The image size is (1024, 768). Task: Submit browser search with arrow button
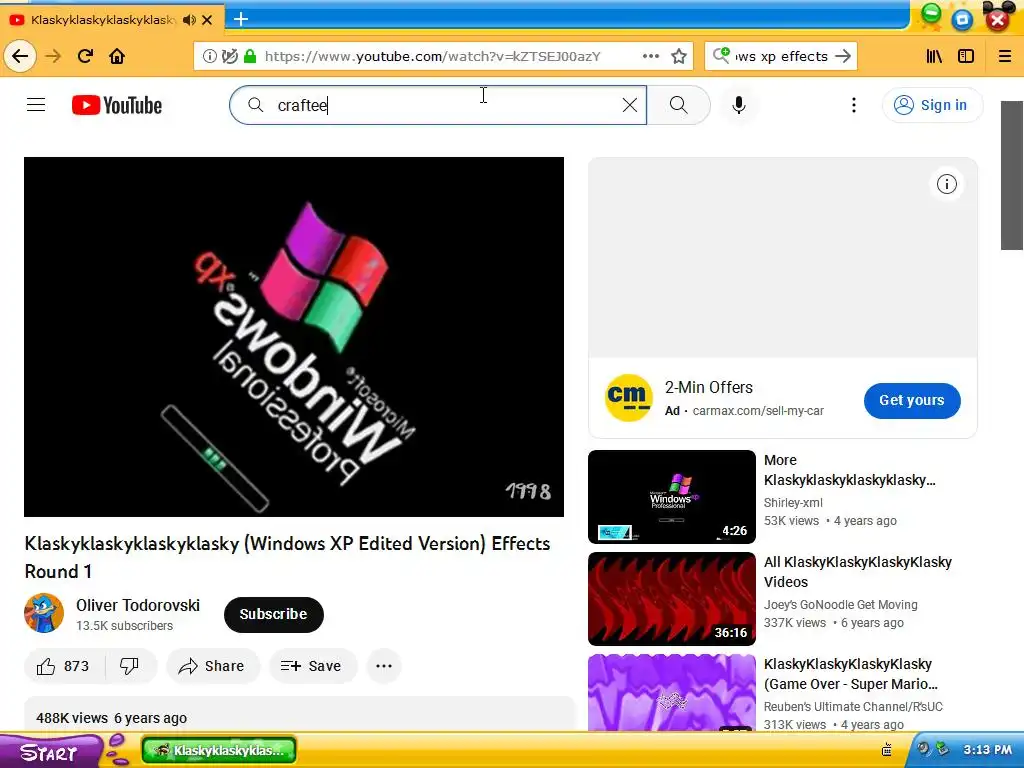click(x=843, y=56)
